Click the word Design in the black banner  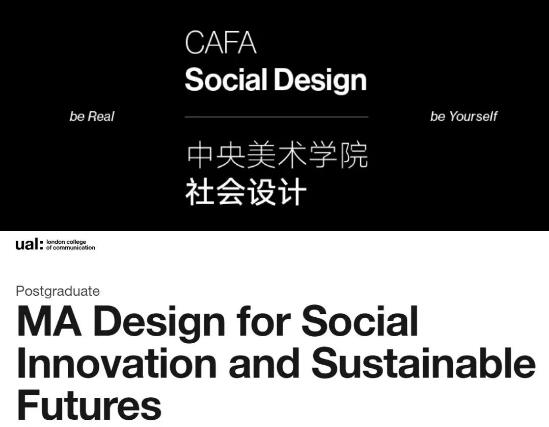pos(320,81)
